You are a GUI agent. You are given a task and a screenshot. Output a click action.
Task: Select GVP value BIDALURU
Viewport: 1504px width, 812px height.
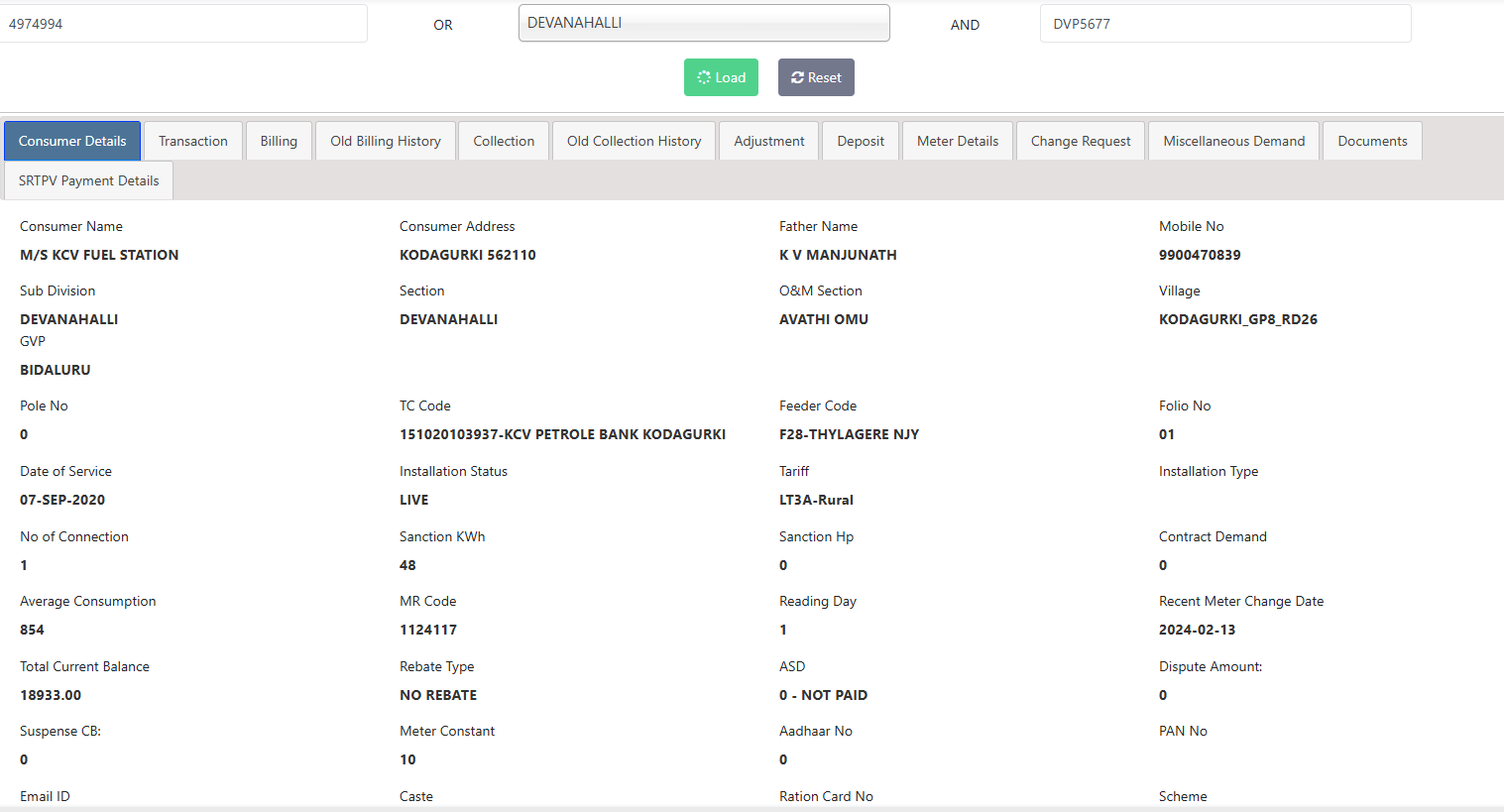click(56, 370)
